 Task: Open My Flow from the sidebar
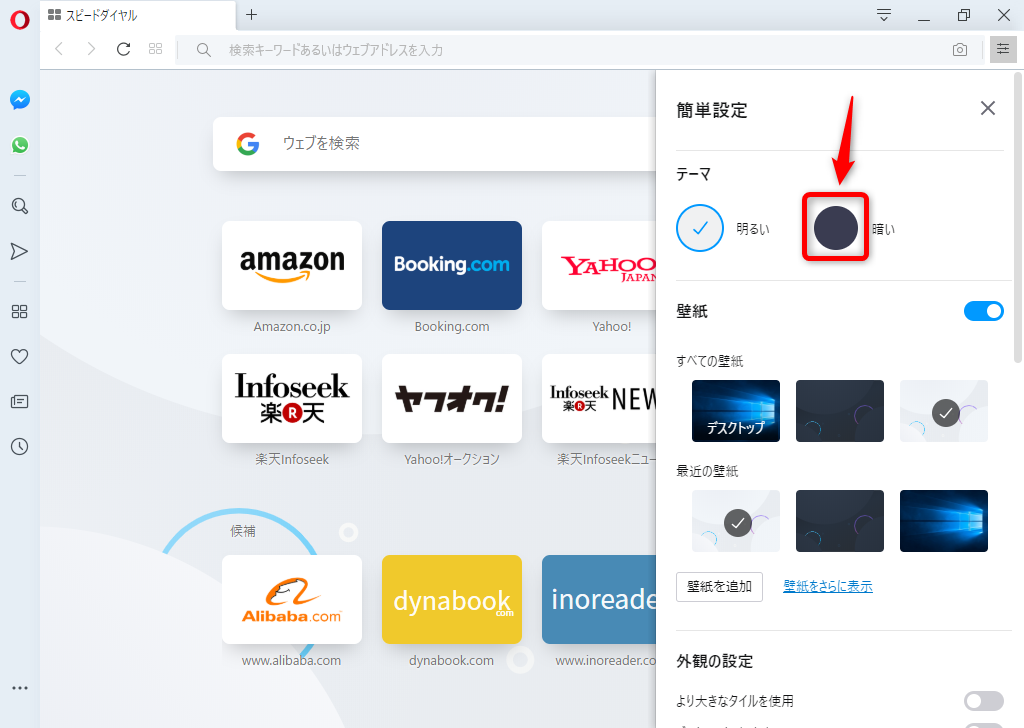pyautogui.click(x=19, y=251)
